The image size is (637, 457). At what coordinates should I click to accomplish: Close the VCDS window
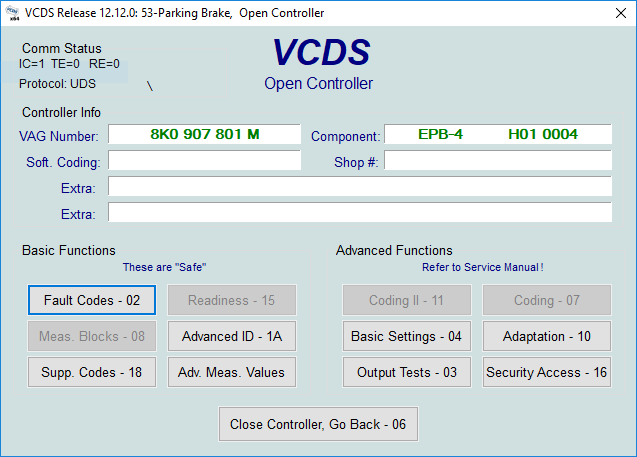(x=621, y=13)
